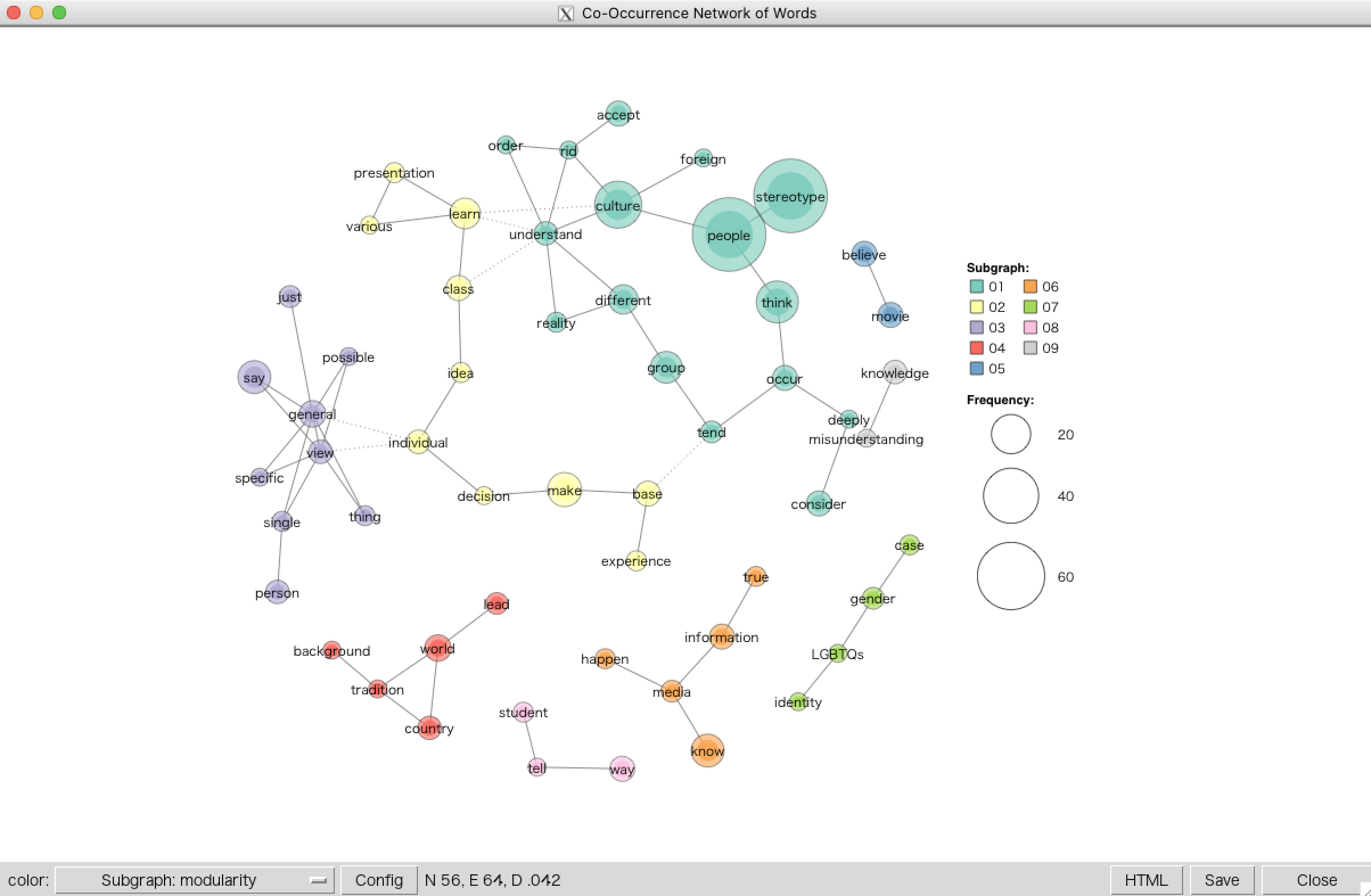Select the purple 'general' node
This screenshot has height=896, width=1371.
coord(312,413)
